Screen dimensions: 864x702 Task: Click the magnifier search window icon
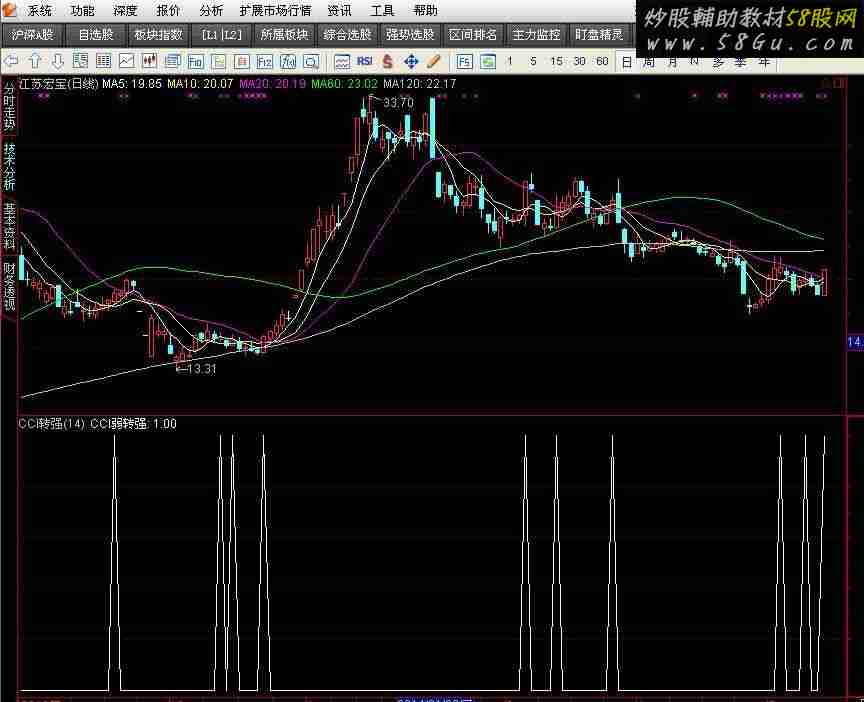coord(311,62)
